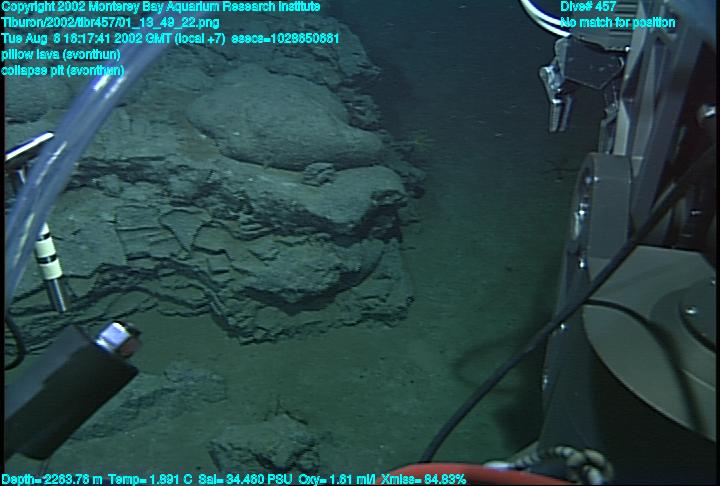The height and width of the screenshot is (486, 720).
Task: Select the "Temp" reading in the bottom overlay
Action: point(150,480)
